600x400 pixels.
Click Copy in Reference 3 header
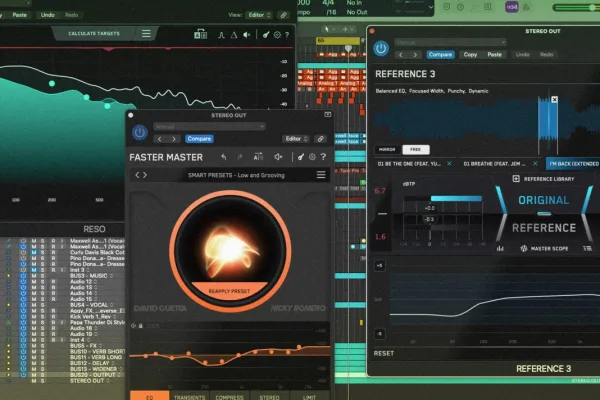point(470,54)
